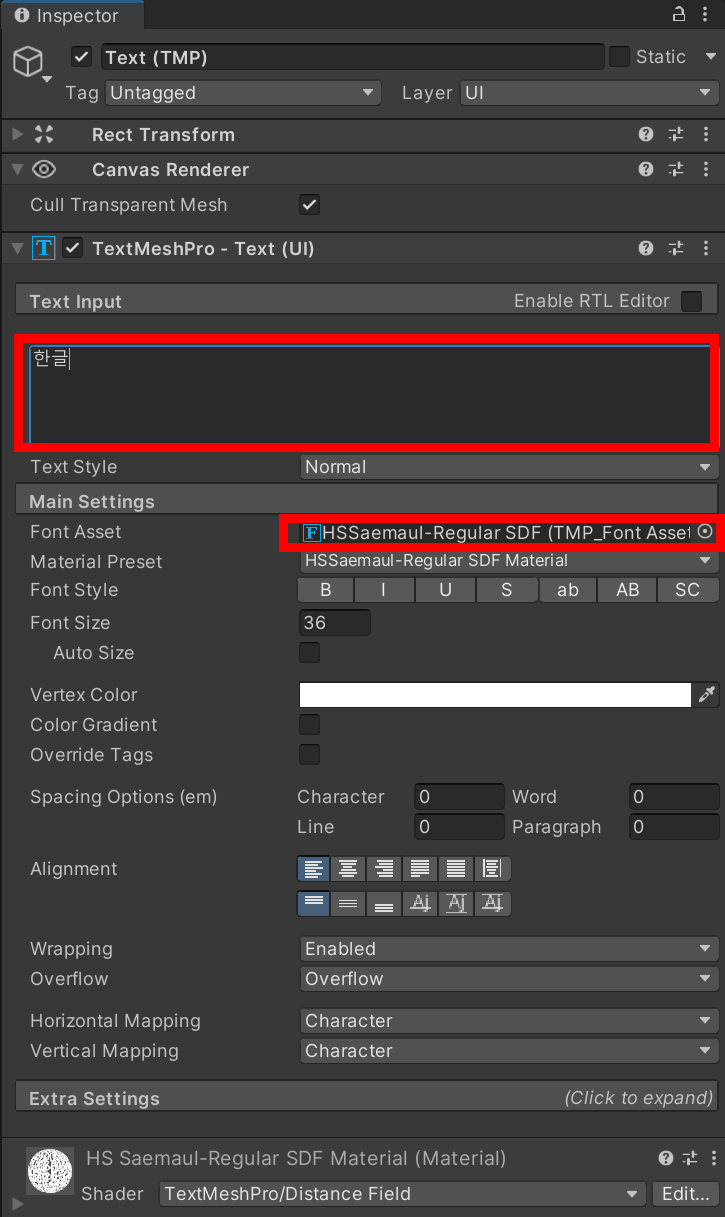The image size is (725, 1217).
Task: Open the Wrapping dropdown
Action: pyautogui.click(x=509, y=949)
